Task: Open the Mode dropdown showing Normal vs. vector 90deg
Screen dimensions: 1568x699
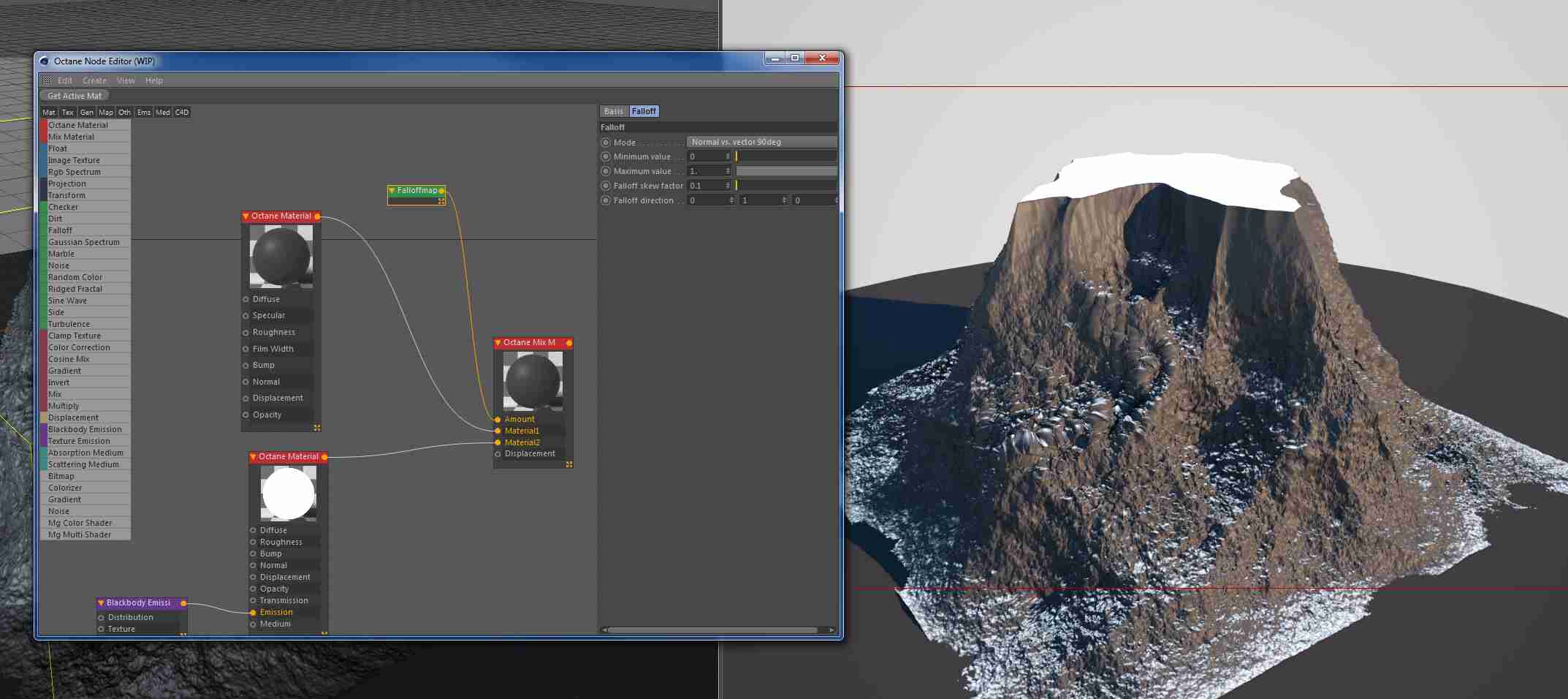Action: 762,142
